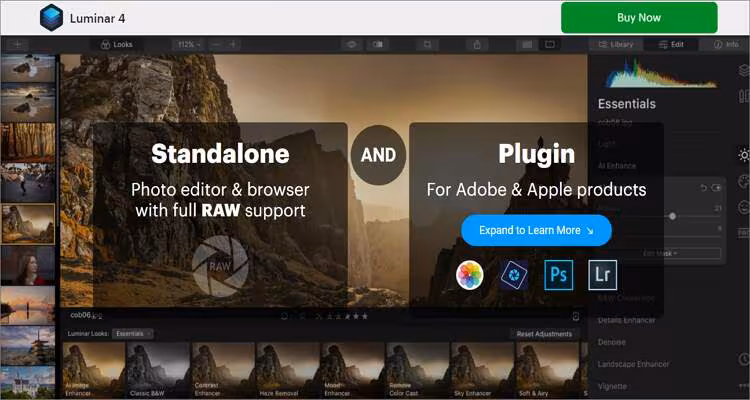Apply the Contrast Enhancer look
The image size is (750, 400).
click(x=223, y=370)
